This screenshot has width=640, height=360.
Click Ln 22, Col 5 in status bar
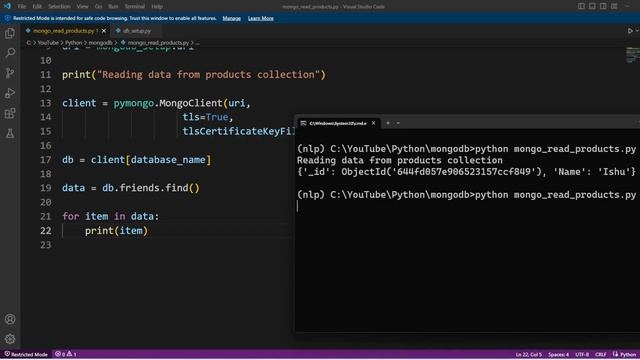[x=529, y=354]
